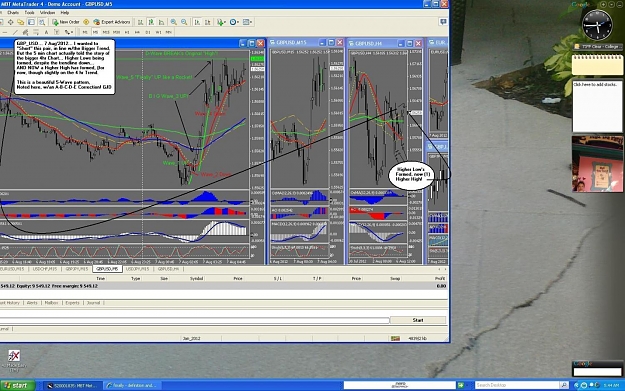The image size is (625, 391).
Task: Switch timeframe to M30
Action: tap(116, 32)
